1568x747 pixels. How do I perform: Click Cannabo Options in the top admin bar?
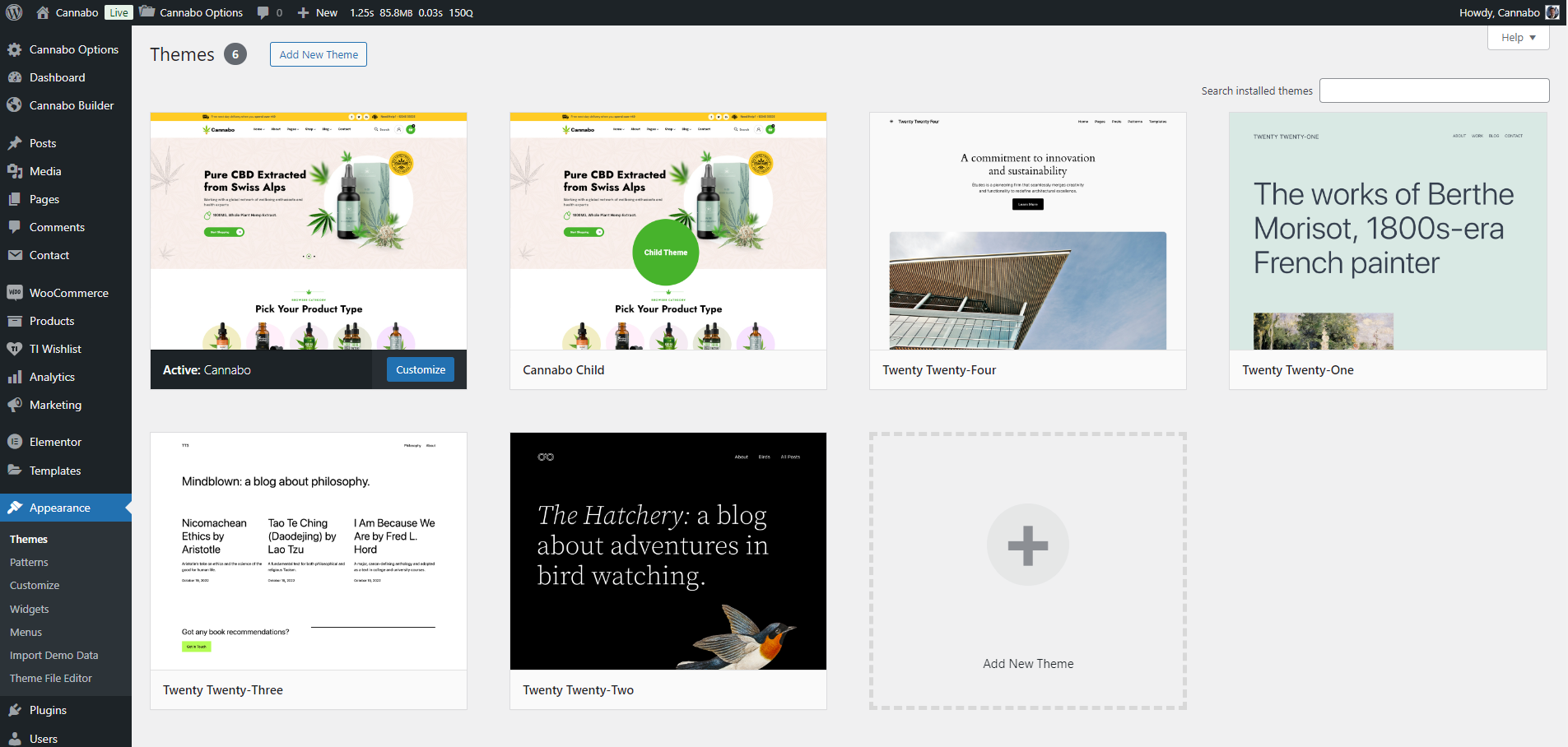[201, 12]
